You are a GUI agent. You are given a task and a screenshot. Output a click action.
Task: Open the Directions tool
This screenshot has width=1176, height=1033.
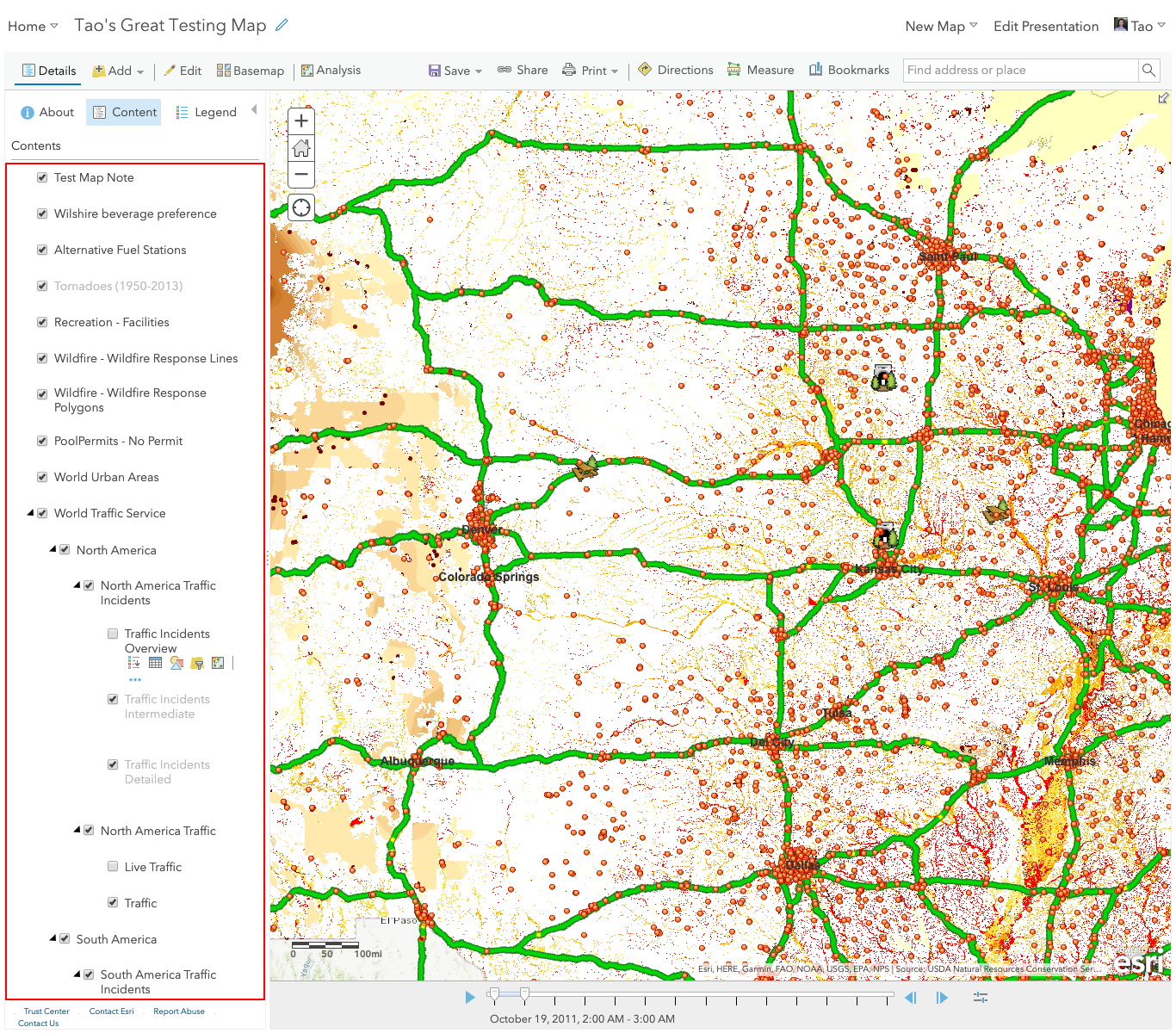[676, 70]
